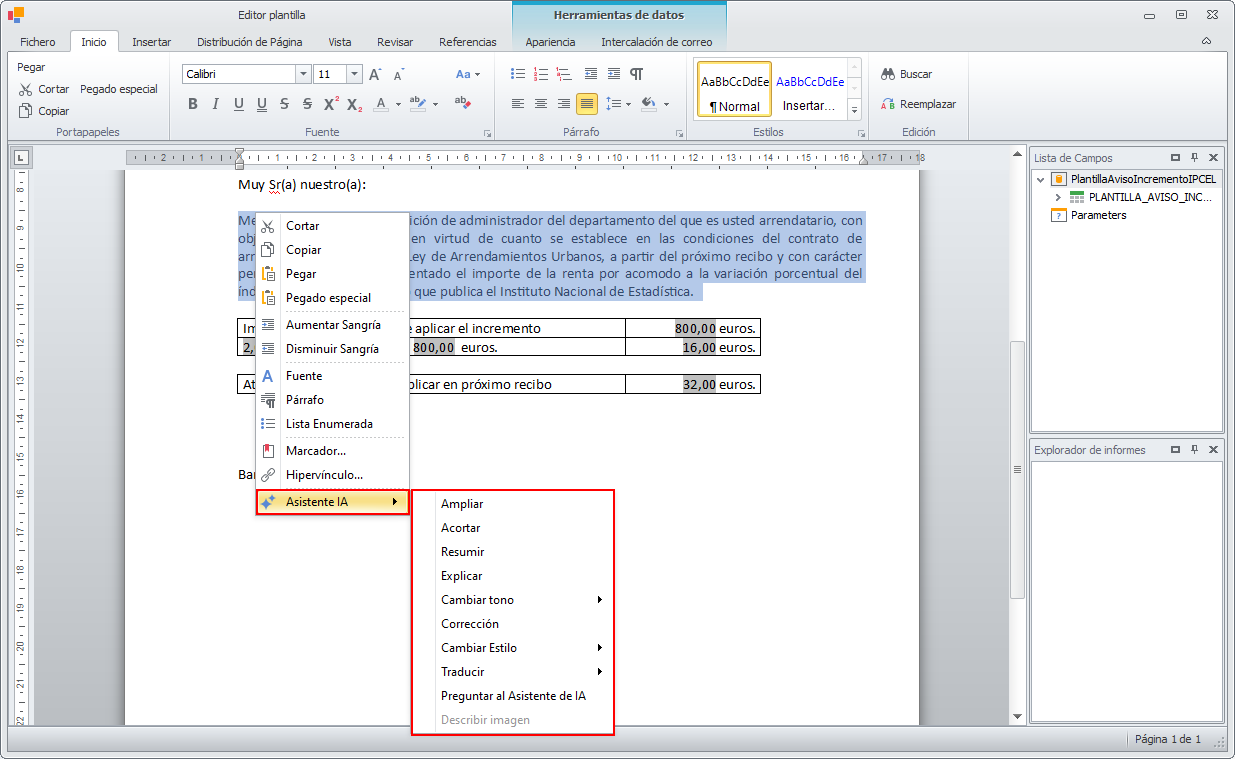Click the bulleted list icon
The width and height of the screenshot is (1235, 759).
click(517, 74)
